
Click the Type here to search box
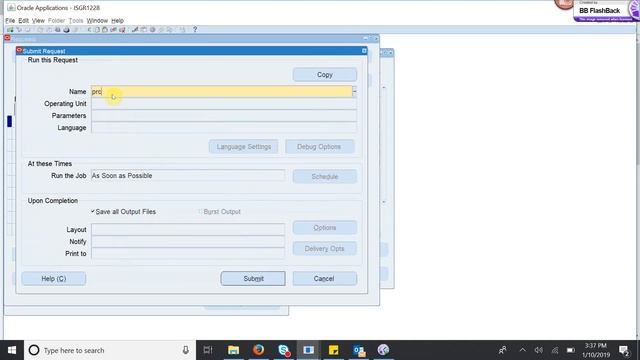[110, 350]
